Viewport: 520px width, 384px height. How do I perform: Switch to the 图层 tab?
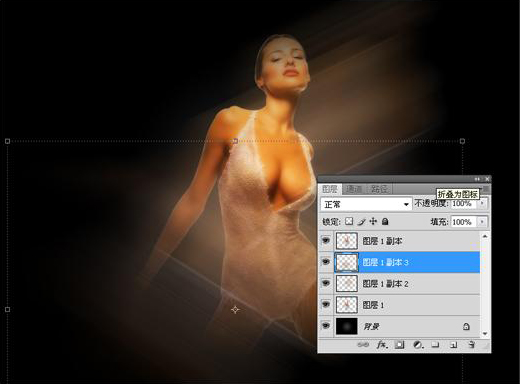tap(330, 189)
